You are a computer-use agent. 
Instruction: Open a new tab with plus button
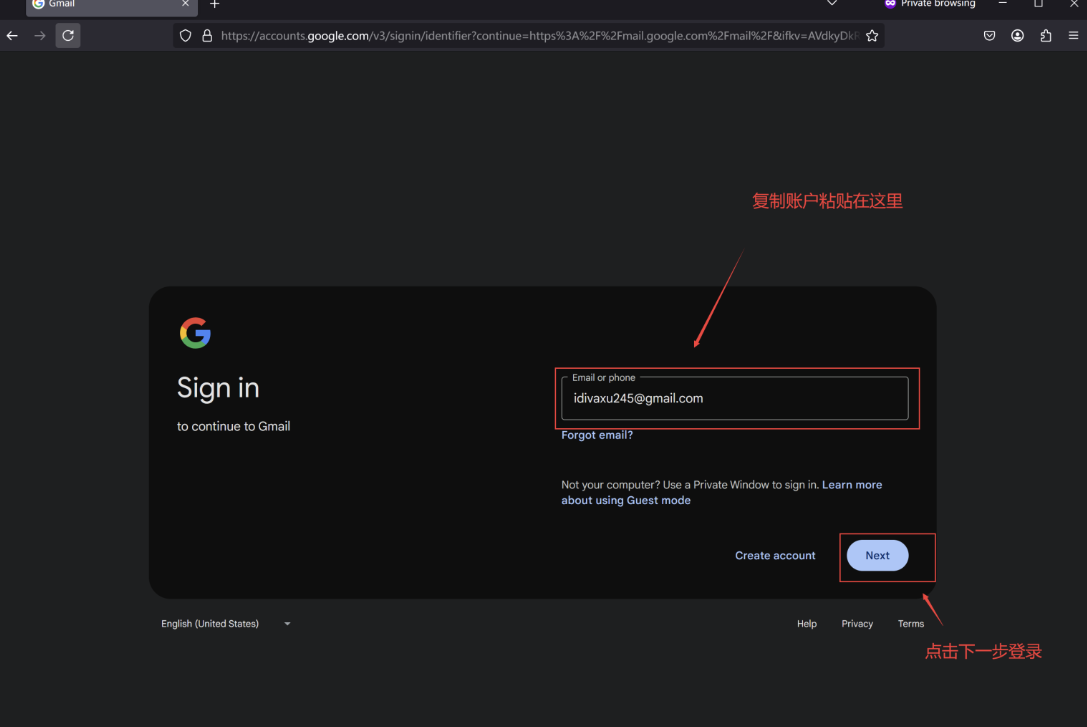pos(214,4)
